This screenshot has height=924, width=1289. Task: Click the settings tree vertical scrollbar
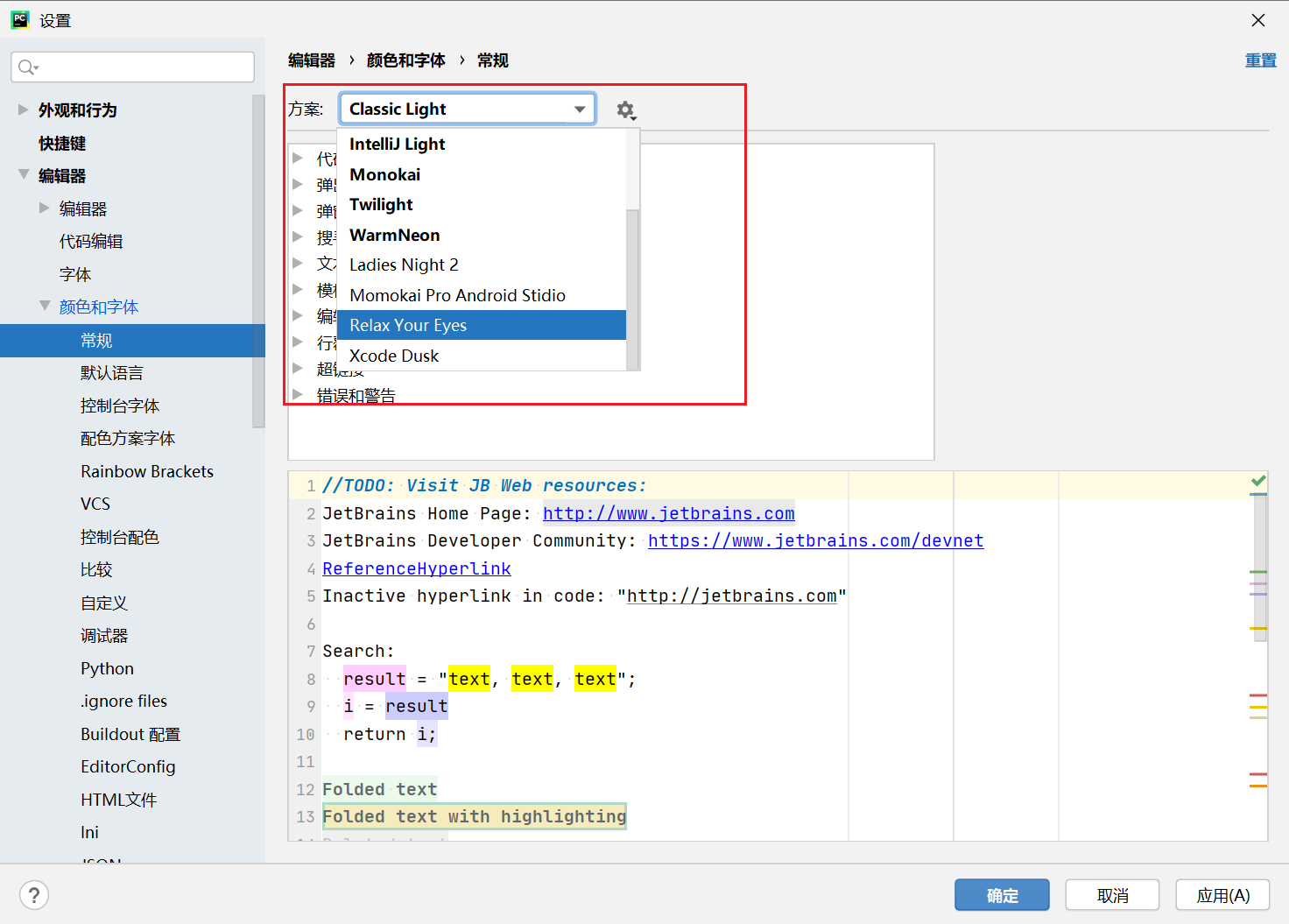tap(258, 261)
